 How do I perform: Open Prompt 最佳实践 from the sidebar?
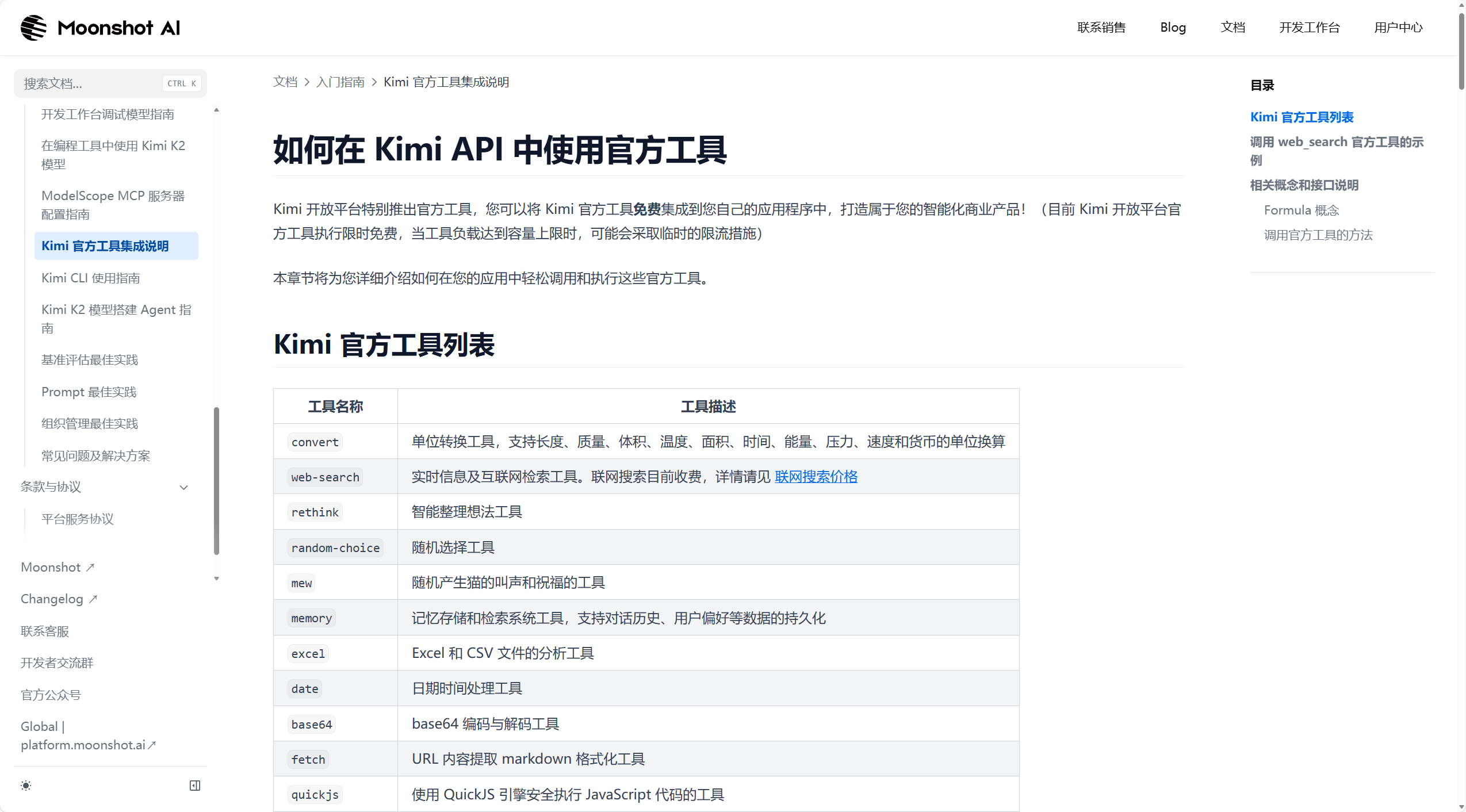89,392
